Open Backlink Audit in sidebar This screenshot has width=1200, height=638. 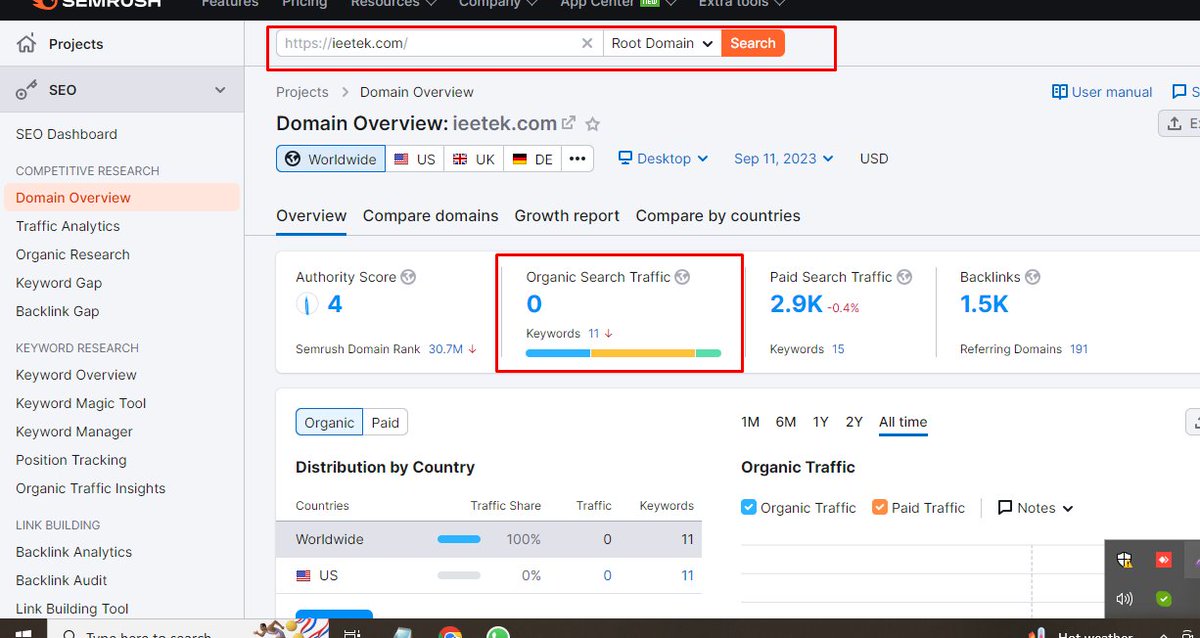point(62,580)
